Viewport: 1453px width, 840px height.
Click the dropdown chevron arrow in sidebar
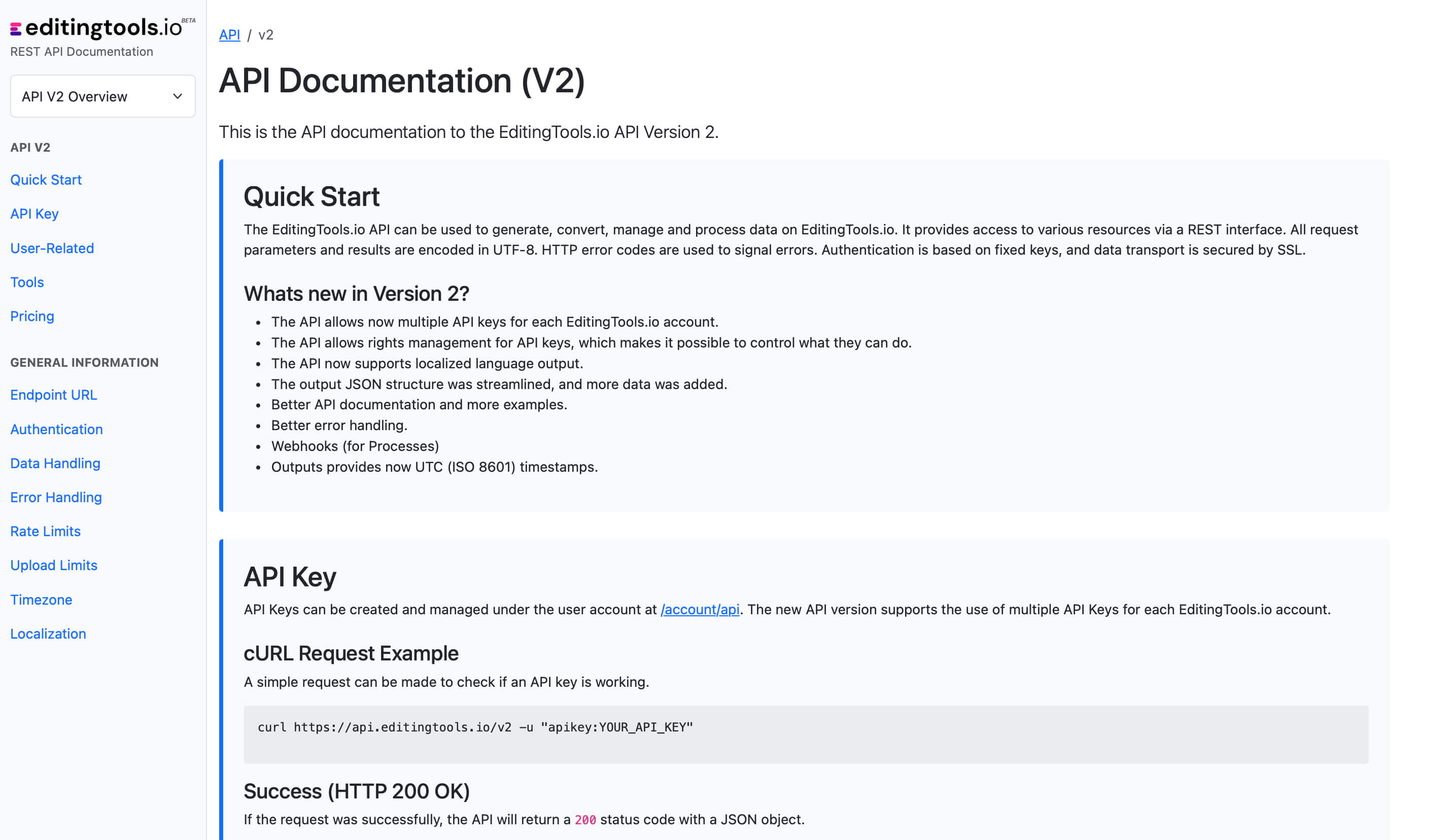coord(178,96)
